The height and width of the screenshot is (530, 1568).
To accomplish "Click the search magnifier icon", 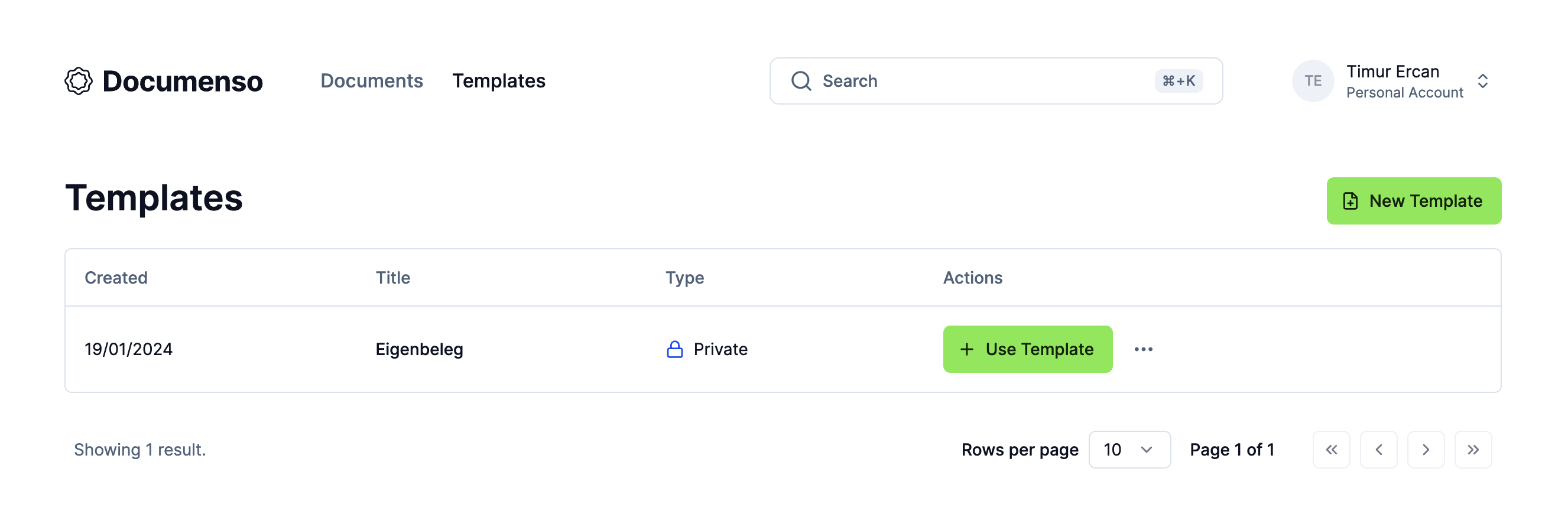I will [801, 81].
